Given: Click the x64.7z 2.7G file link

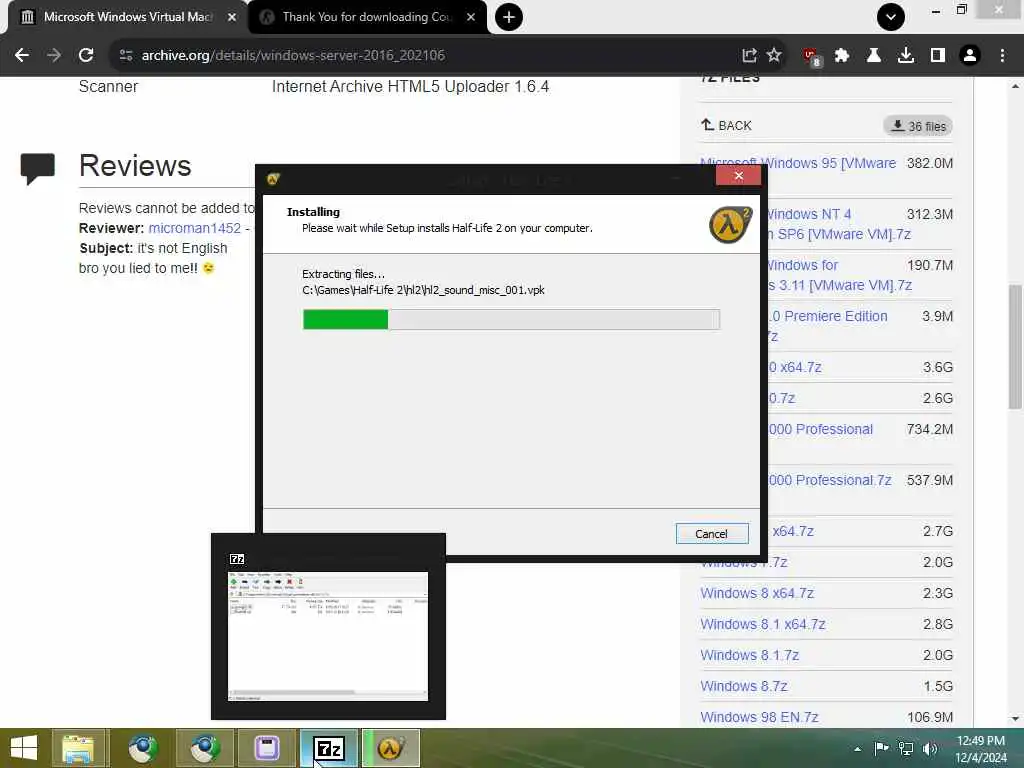Looking at the screenshot, I should tap(793, 532).
